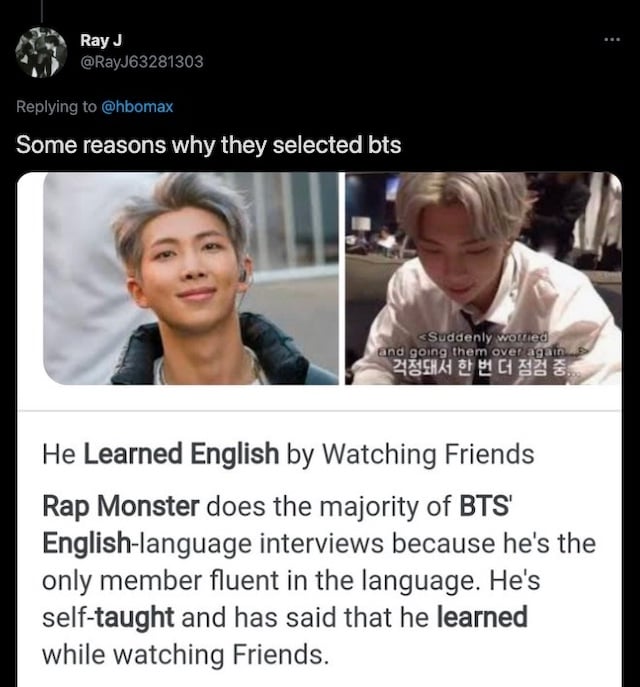Screen dimensions: 640x687
Task: Open the headline "He Learned English by Watching Friends"
Action: (x=288, y=454)
